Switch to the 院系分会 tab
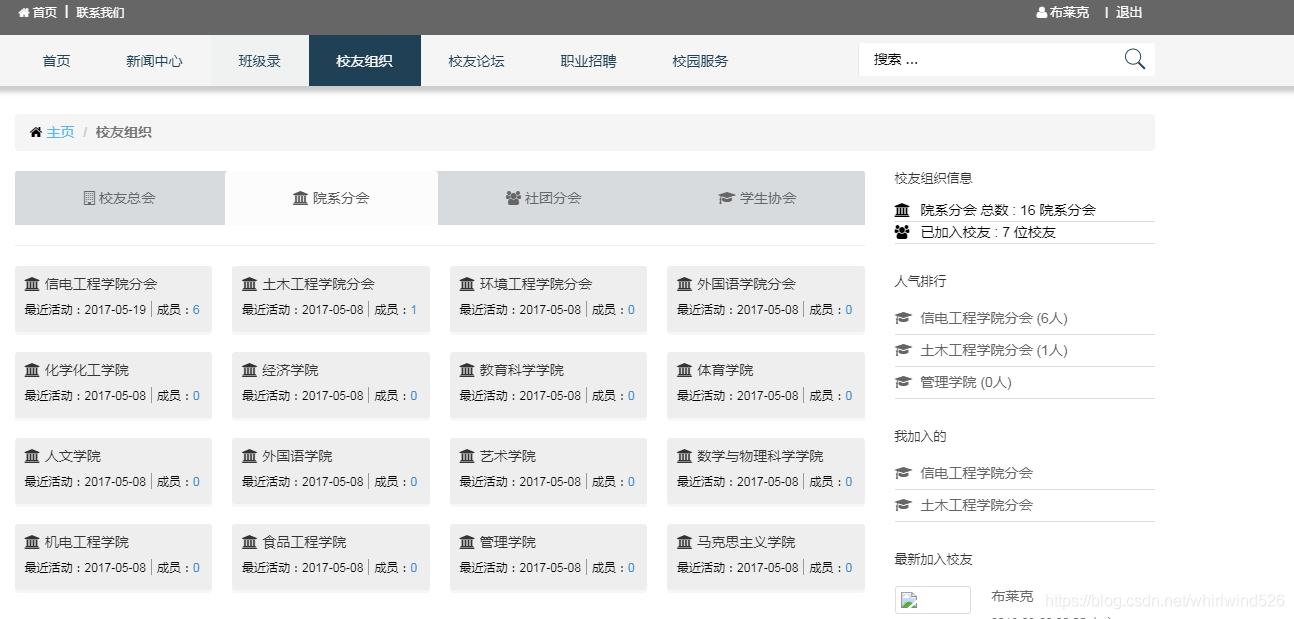 pyautogui.click(x=331, y=198)
